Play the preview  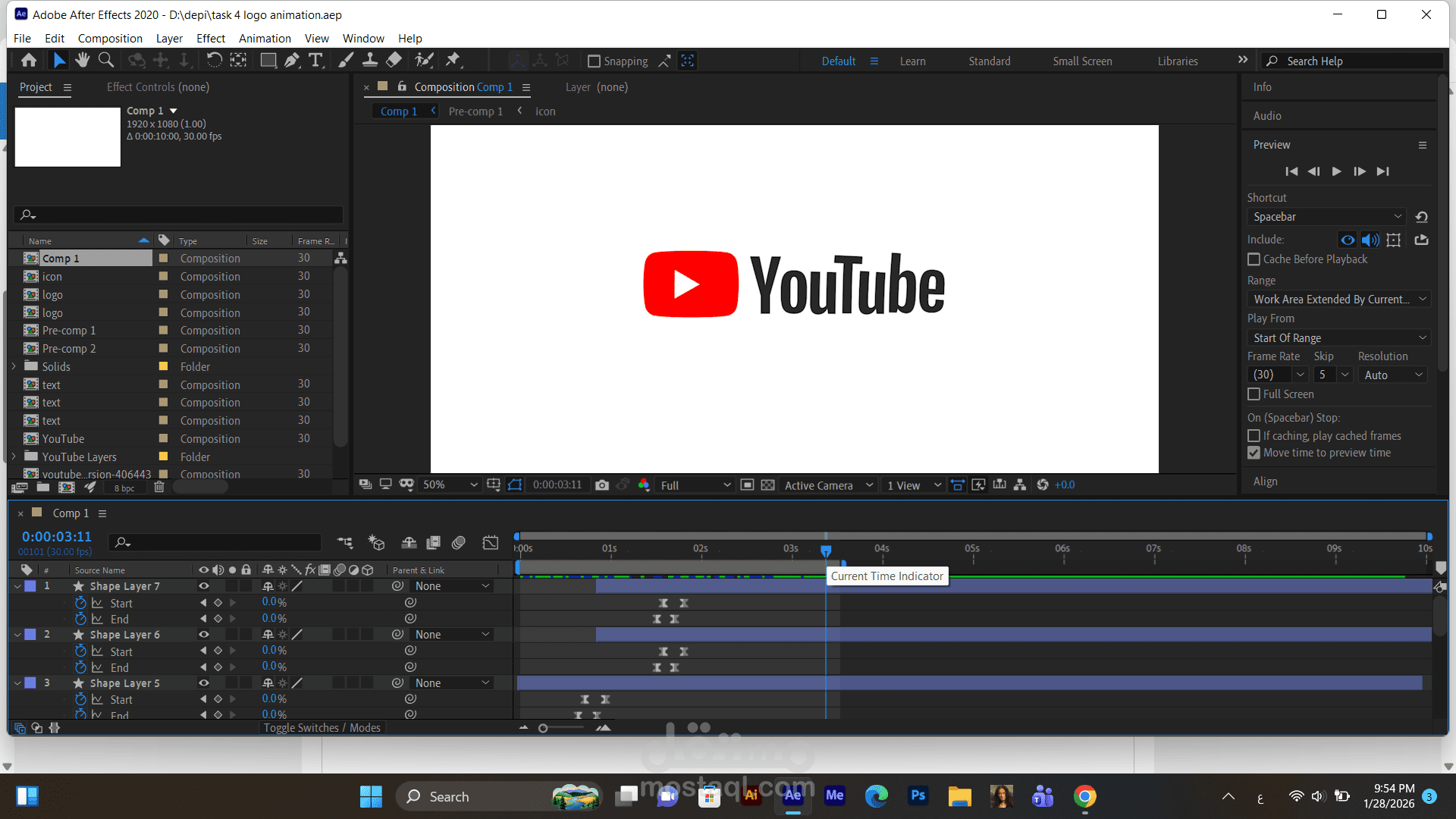1337,171
